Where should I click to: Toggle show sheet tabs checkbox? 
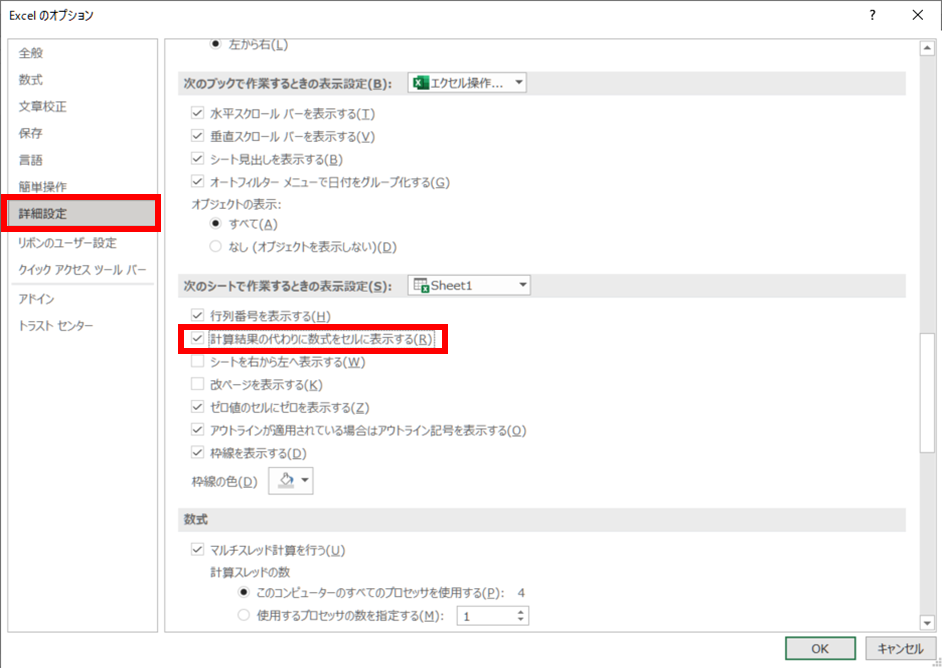pos(198,159)
